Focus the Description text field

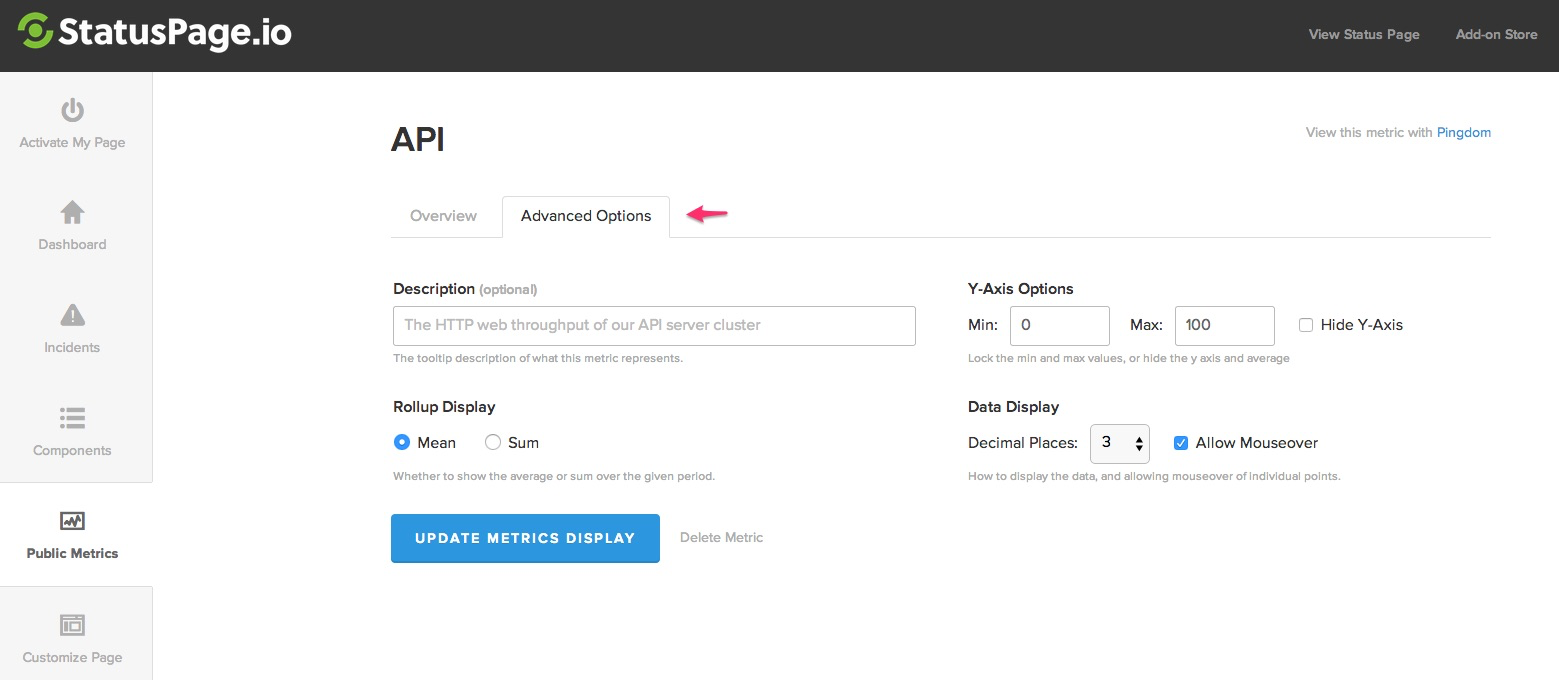(654, 326)
